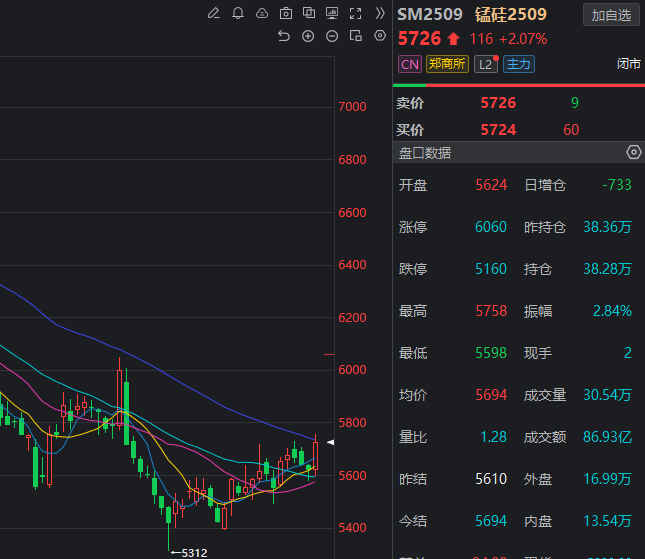Zoom in the chart with plus icon

(308, 36)
